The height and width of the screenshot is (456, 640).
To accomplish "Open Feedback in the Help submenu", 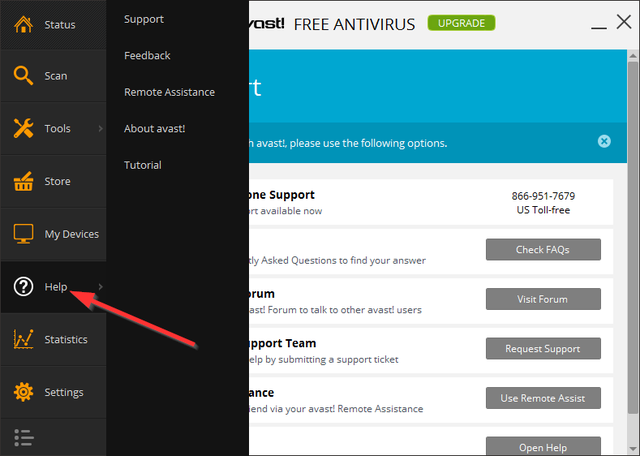I will [147, 56].
